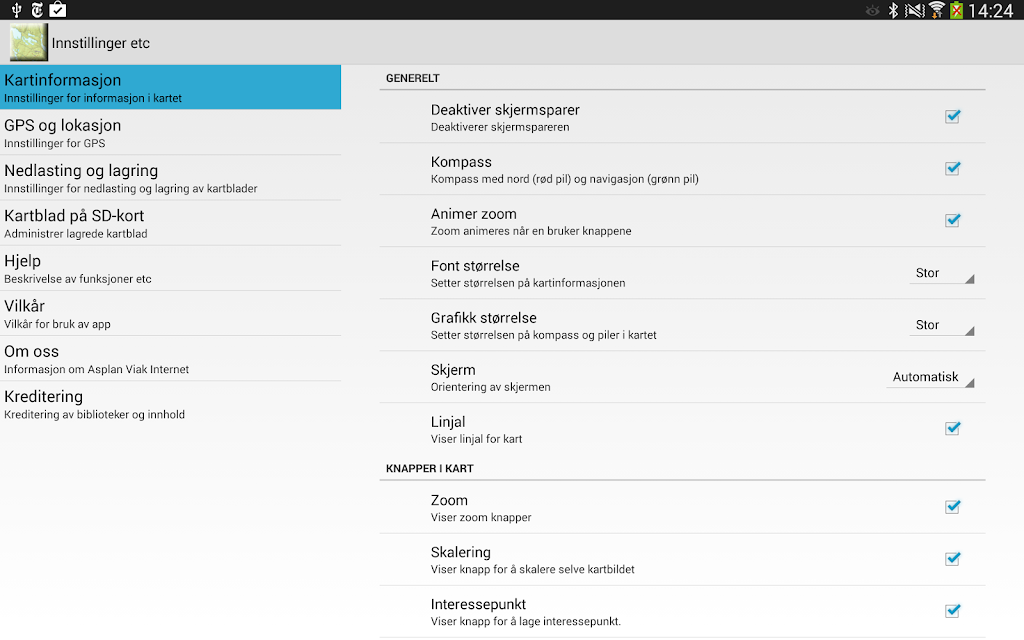Open Kartblad på SD-kort section
The width and height of the screenshot is (1024, 640).
click(170, 223)
